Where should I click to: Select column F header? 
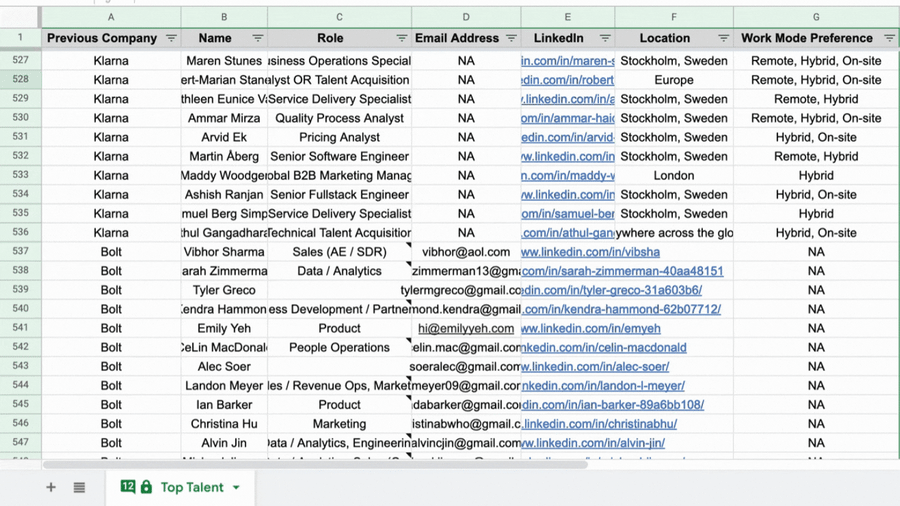(674, 17)
